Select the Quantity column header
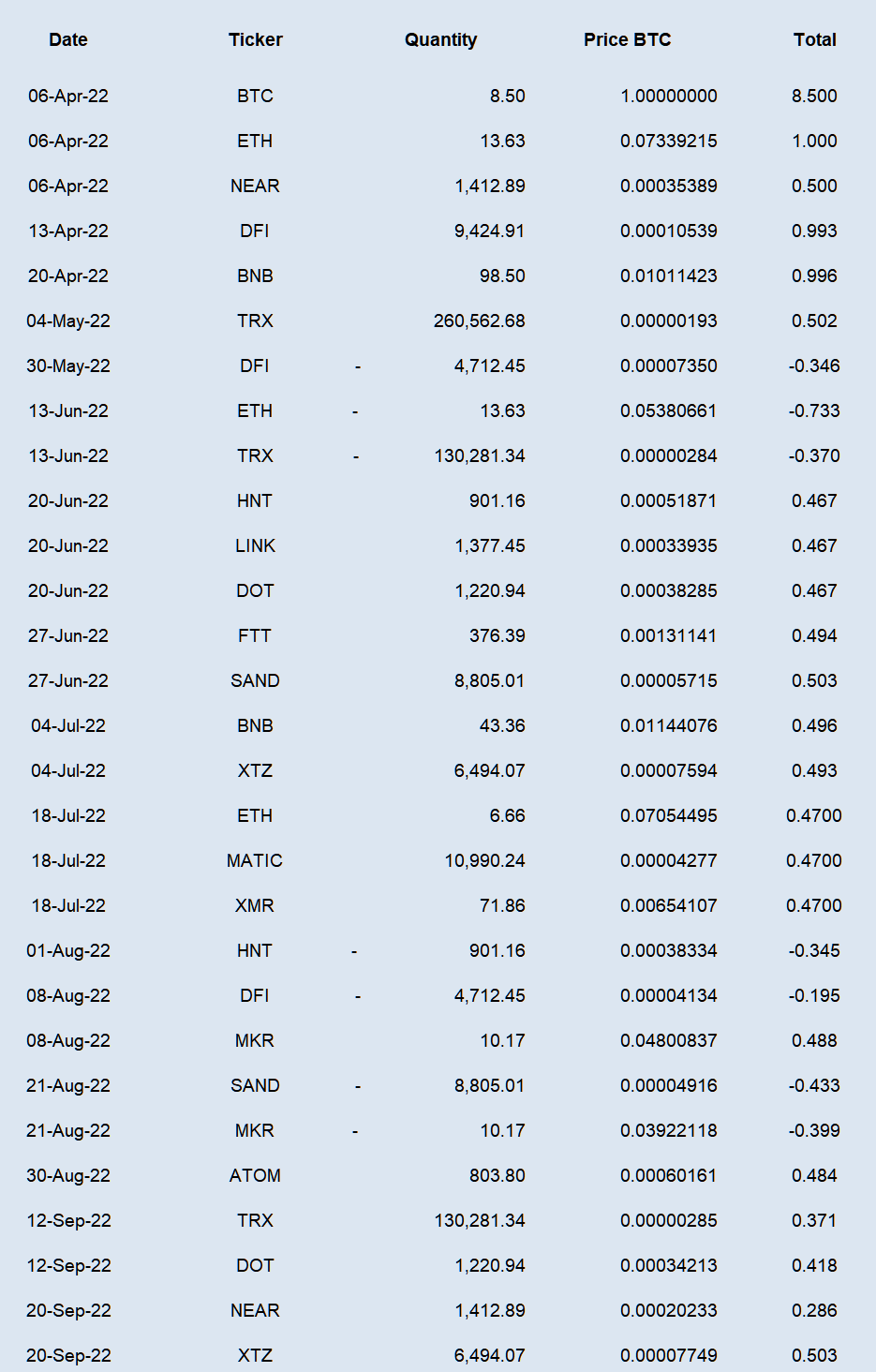This screenshot has height=1372, width=876. [440, 39]
